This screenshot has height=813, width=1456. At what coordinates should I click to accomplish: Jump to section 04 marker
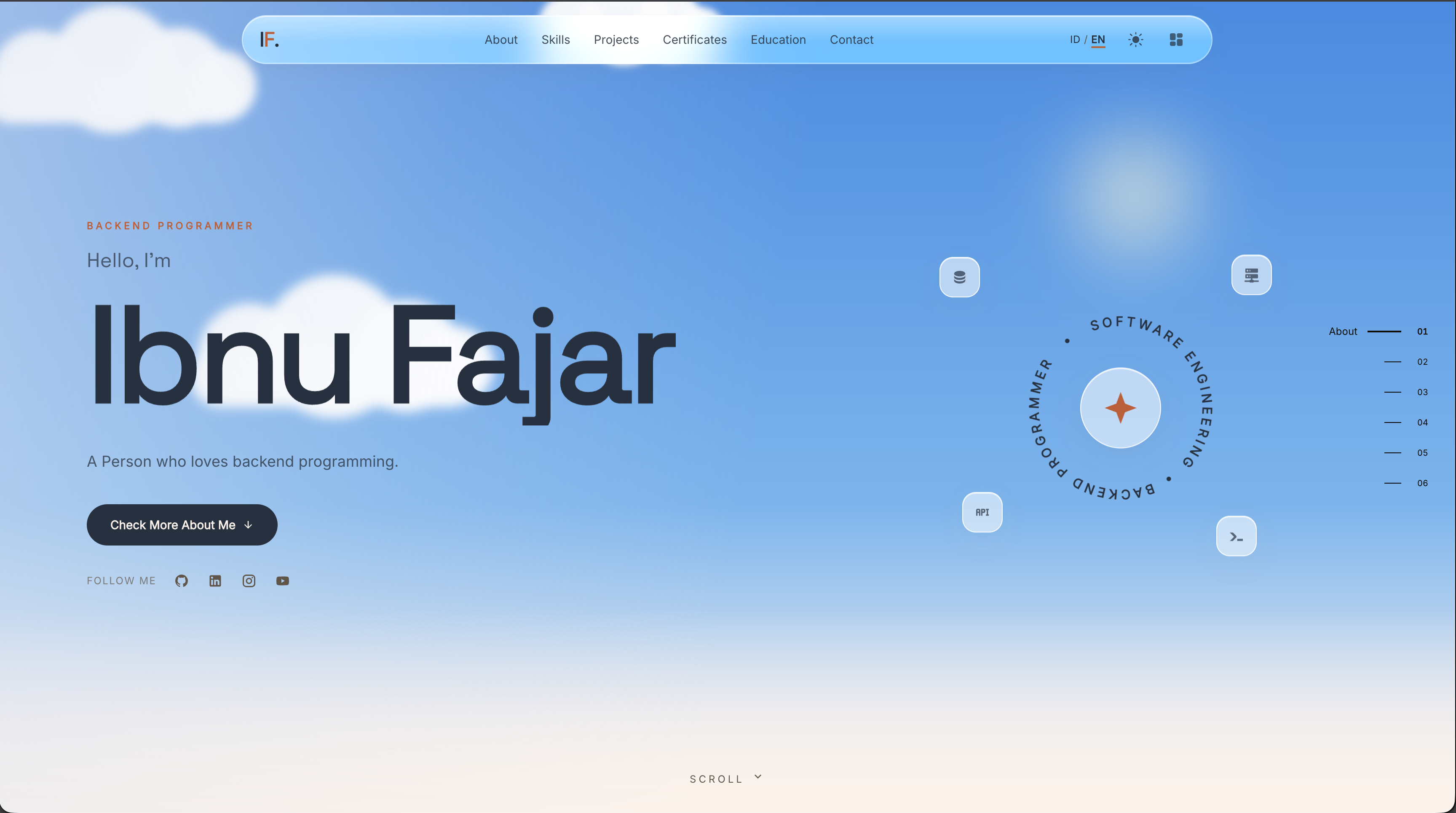[x=1406, y=423]
